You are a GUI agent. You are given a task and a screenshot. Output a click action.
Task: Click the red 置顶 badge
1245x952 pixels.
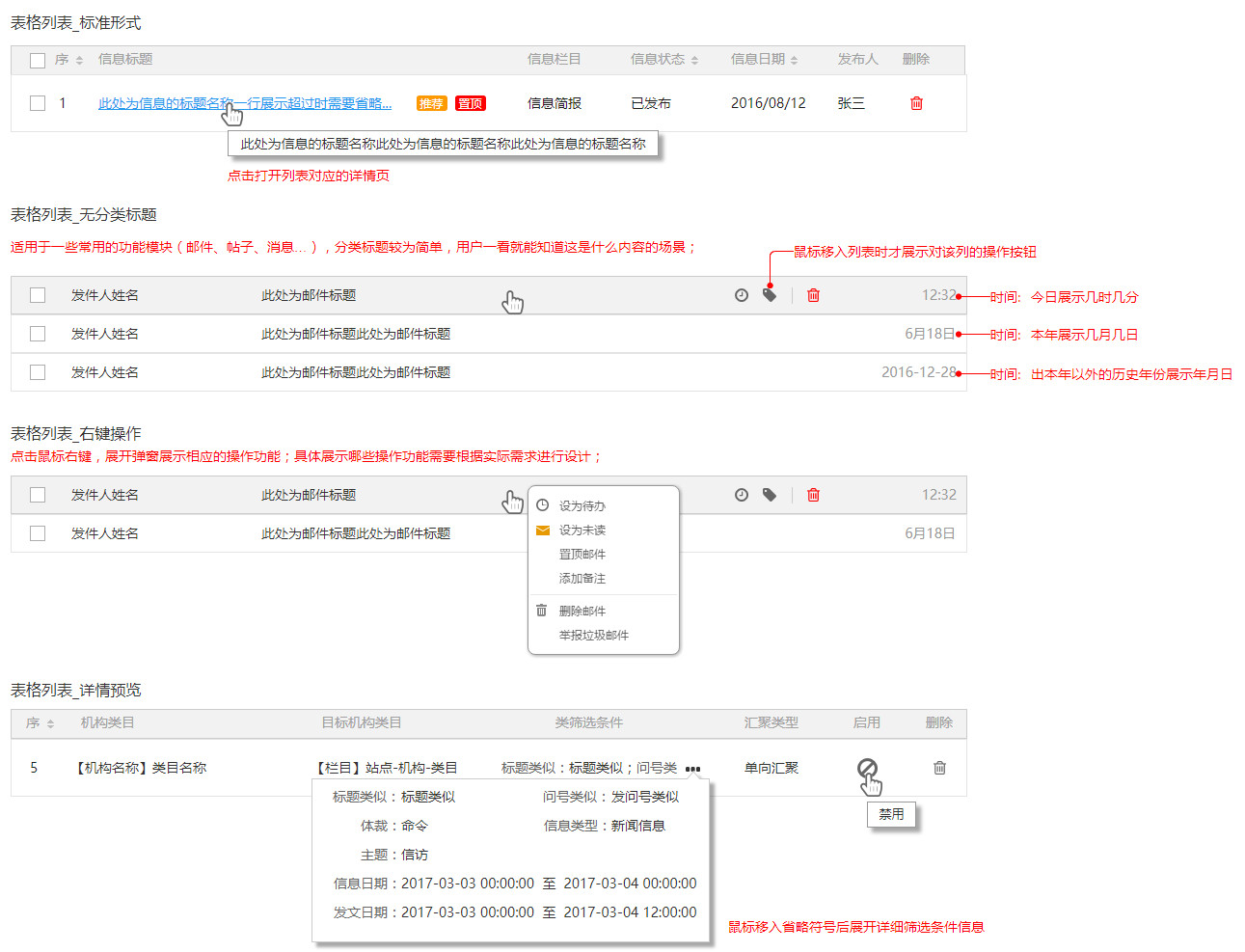(x=471, y=103)
